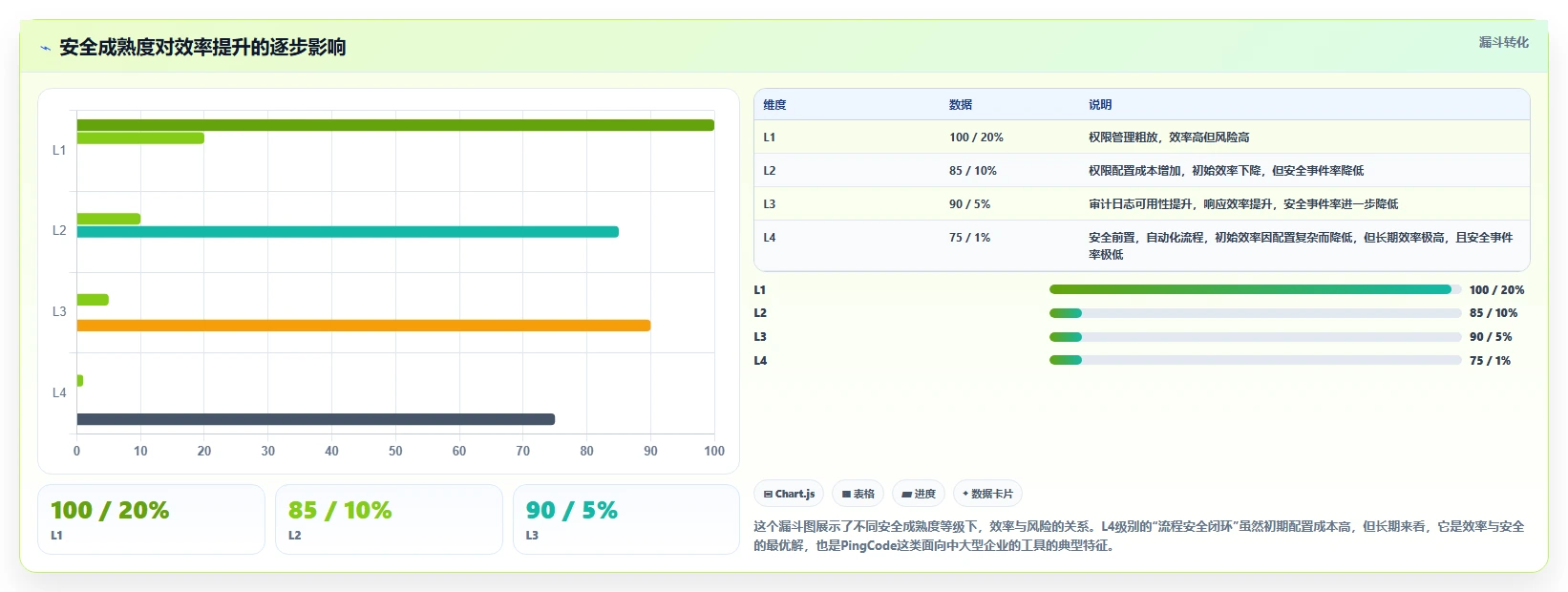Click the chart y-axis label L3

[x=59, y=312]
